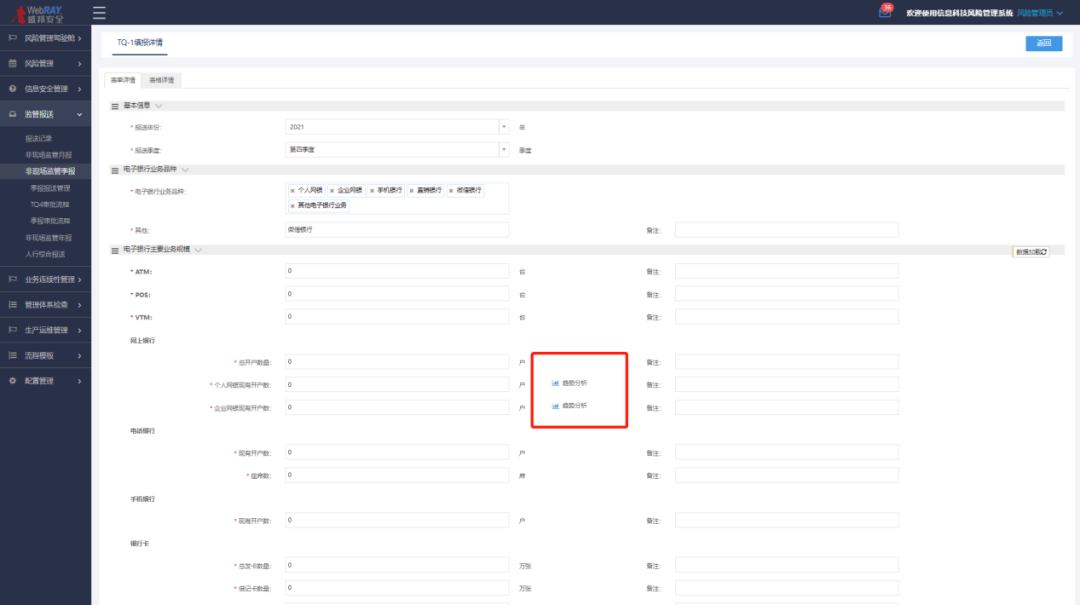The width and height of the screenshot is (1080, 605).
Task: Open 非现场监管年报 in the sidebar
Action: [x=50, y=237]
